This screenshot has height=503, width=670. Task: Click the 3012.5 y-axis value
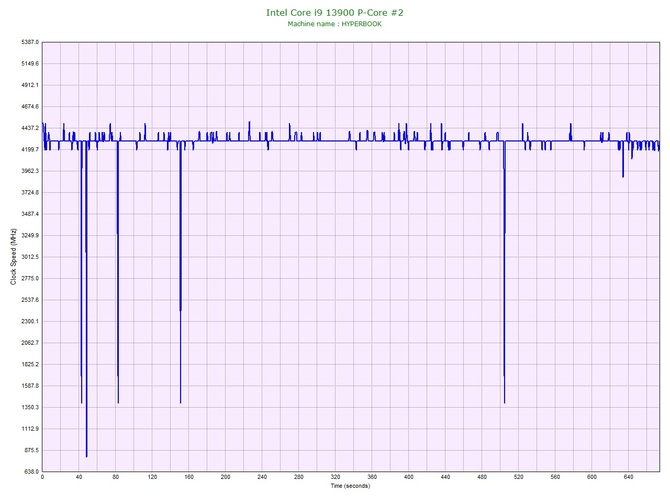30,257
